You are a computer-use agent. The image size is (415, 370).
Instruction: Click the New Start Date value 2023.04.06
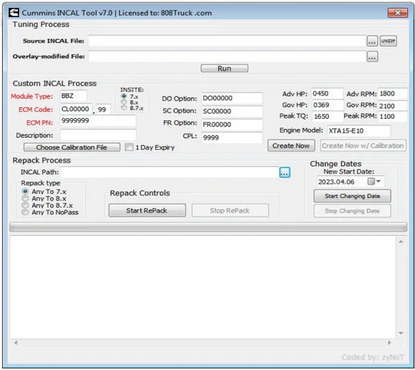[x=336, y=182]
